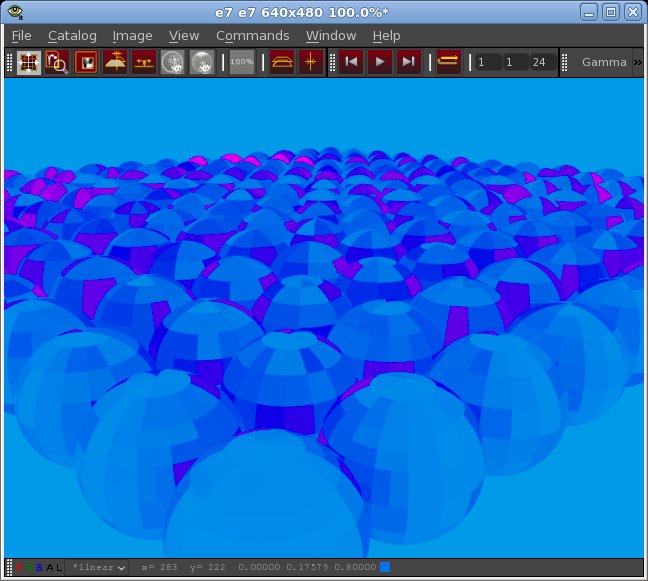648x581 pixels.
Task: Click the second frame field showing 1
Action: [516, 62]
